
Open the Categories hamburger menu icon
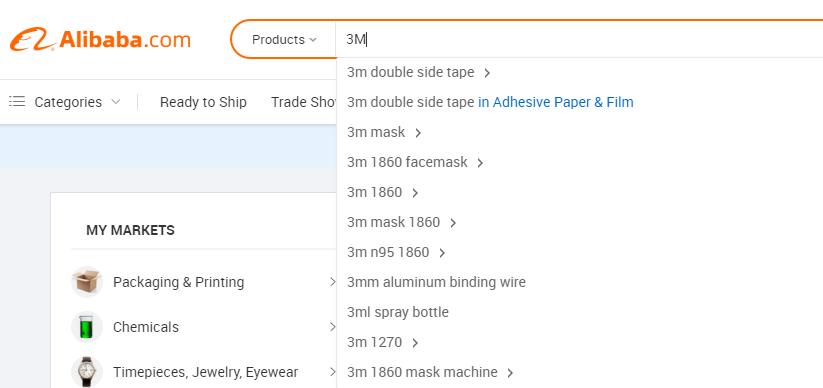tap(17, 101)
